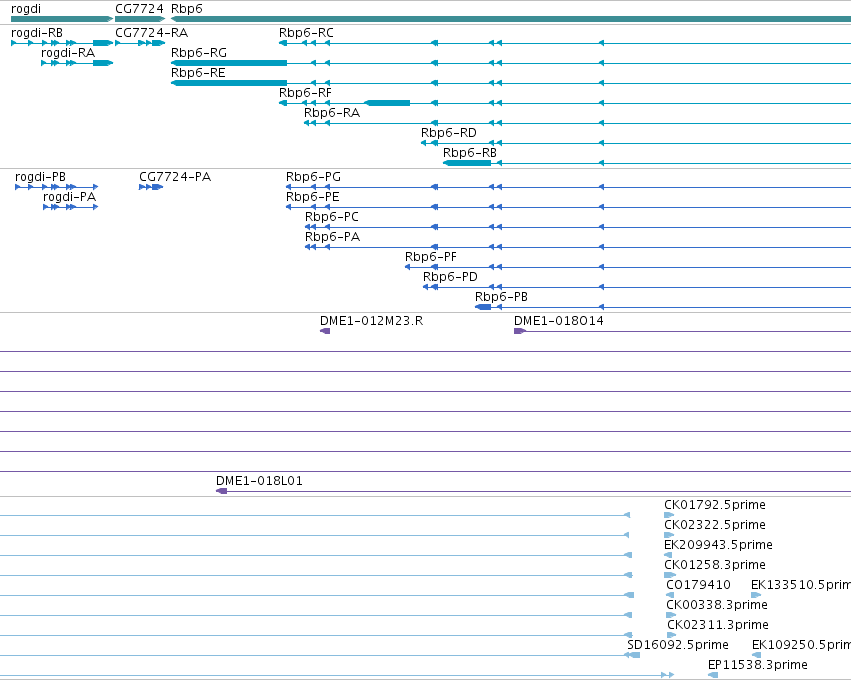Select the DME1-018L01 purple arrow glyph
The width and height of the screenshot is (851, 680).
pos(221,492)
